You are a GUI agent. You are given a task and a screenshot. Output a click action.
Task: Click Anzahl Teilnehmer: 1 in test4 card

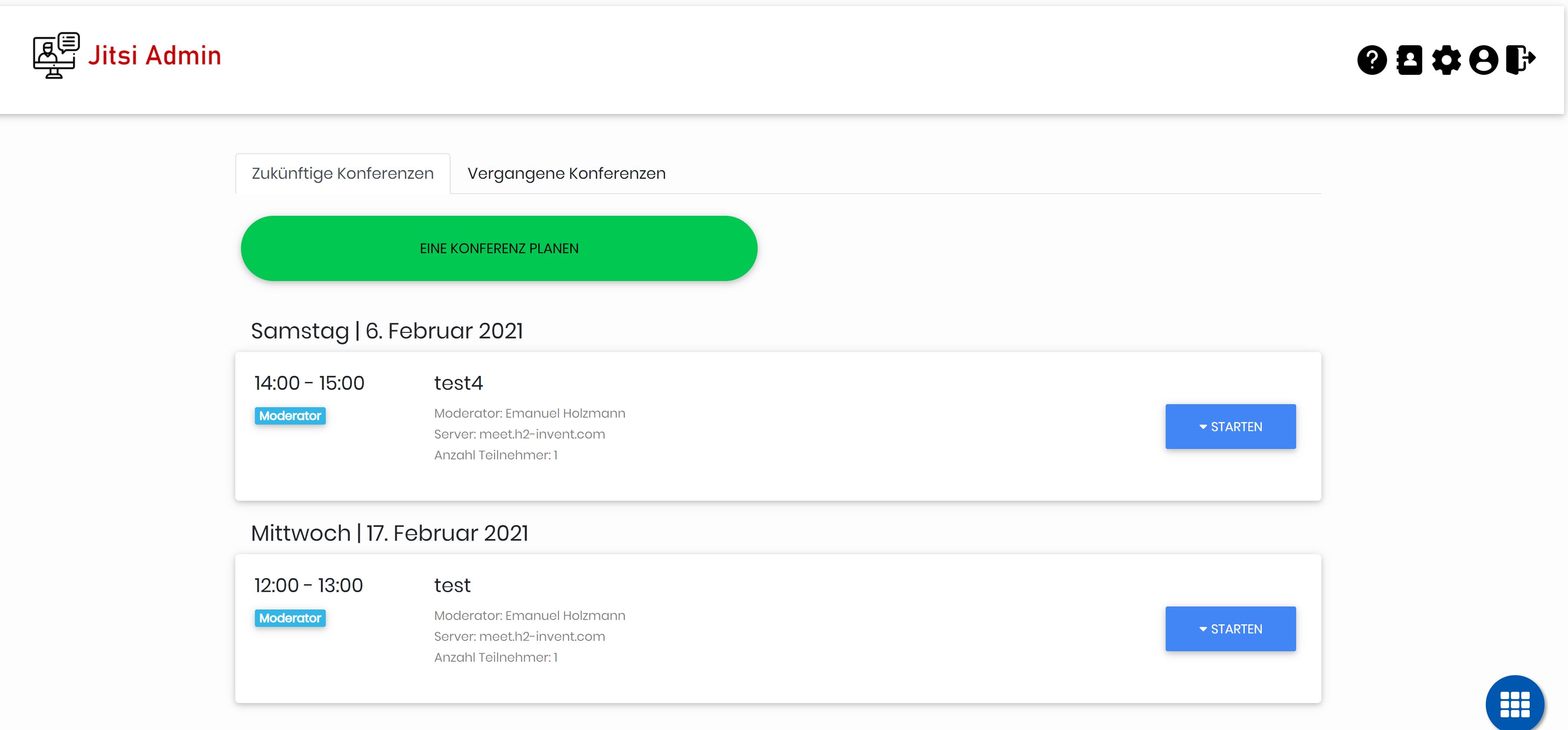pyautogui.click(x=496, y=455)
